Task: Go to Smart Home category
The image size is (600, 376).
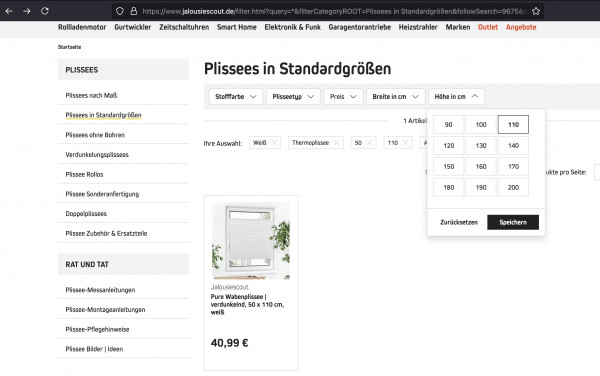Action: click(236, 27)
